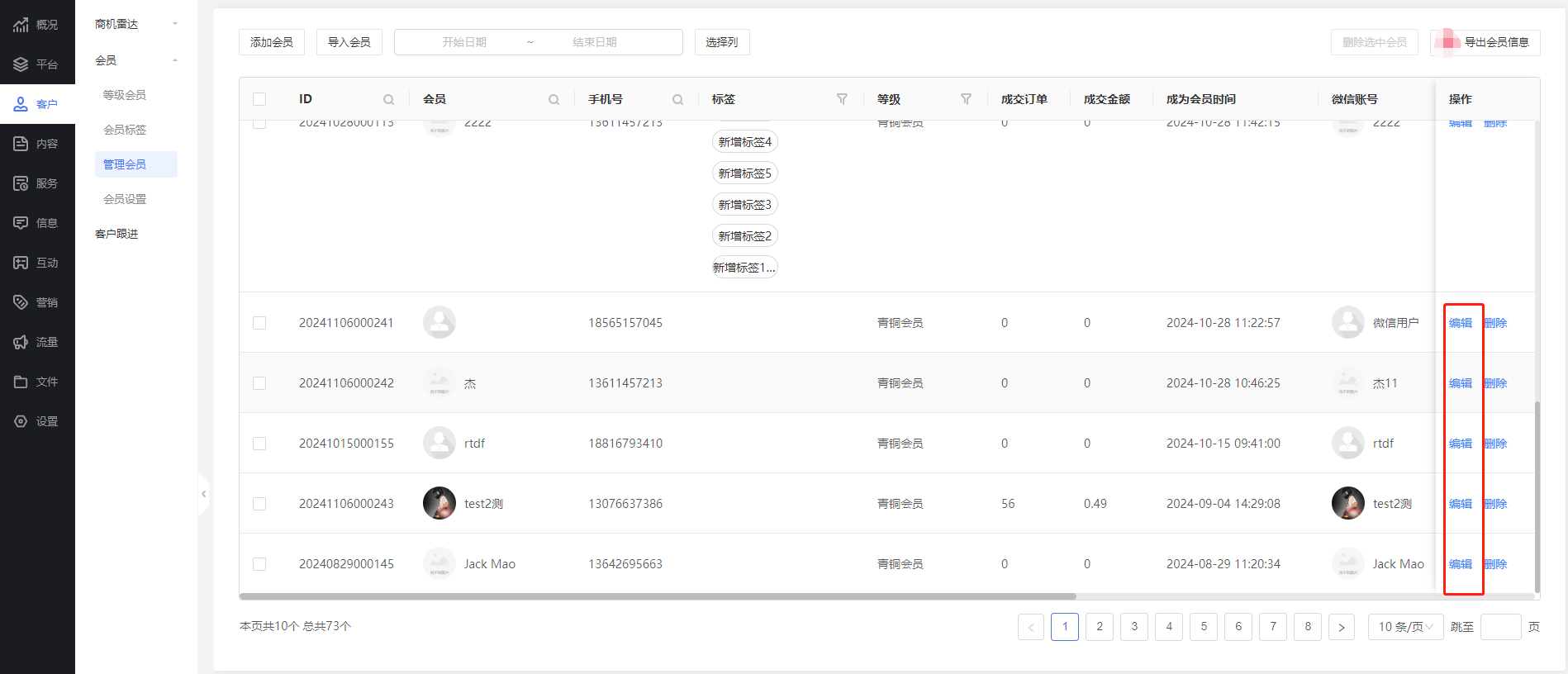Click the 微信用户 WeChat avatar

[1348, 322]
